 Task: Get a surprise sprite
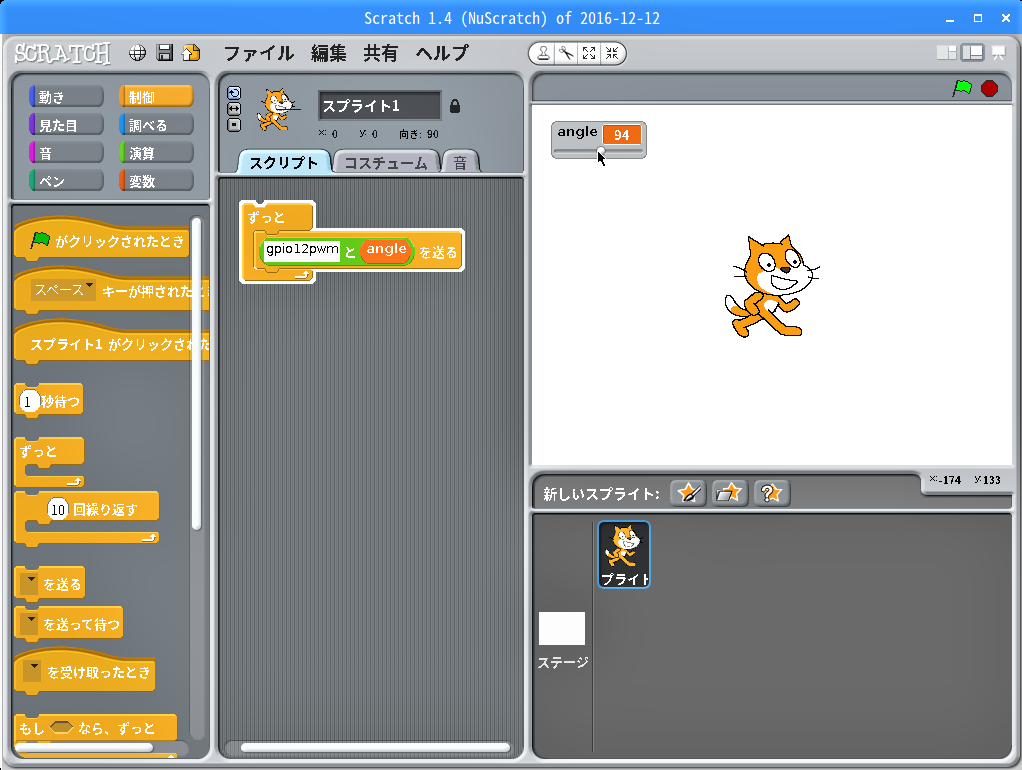pos(772,493)
